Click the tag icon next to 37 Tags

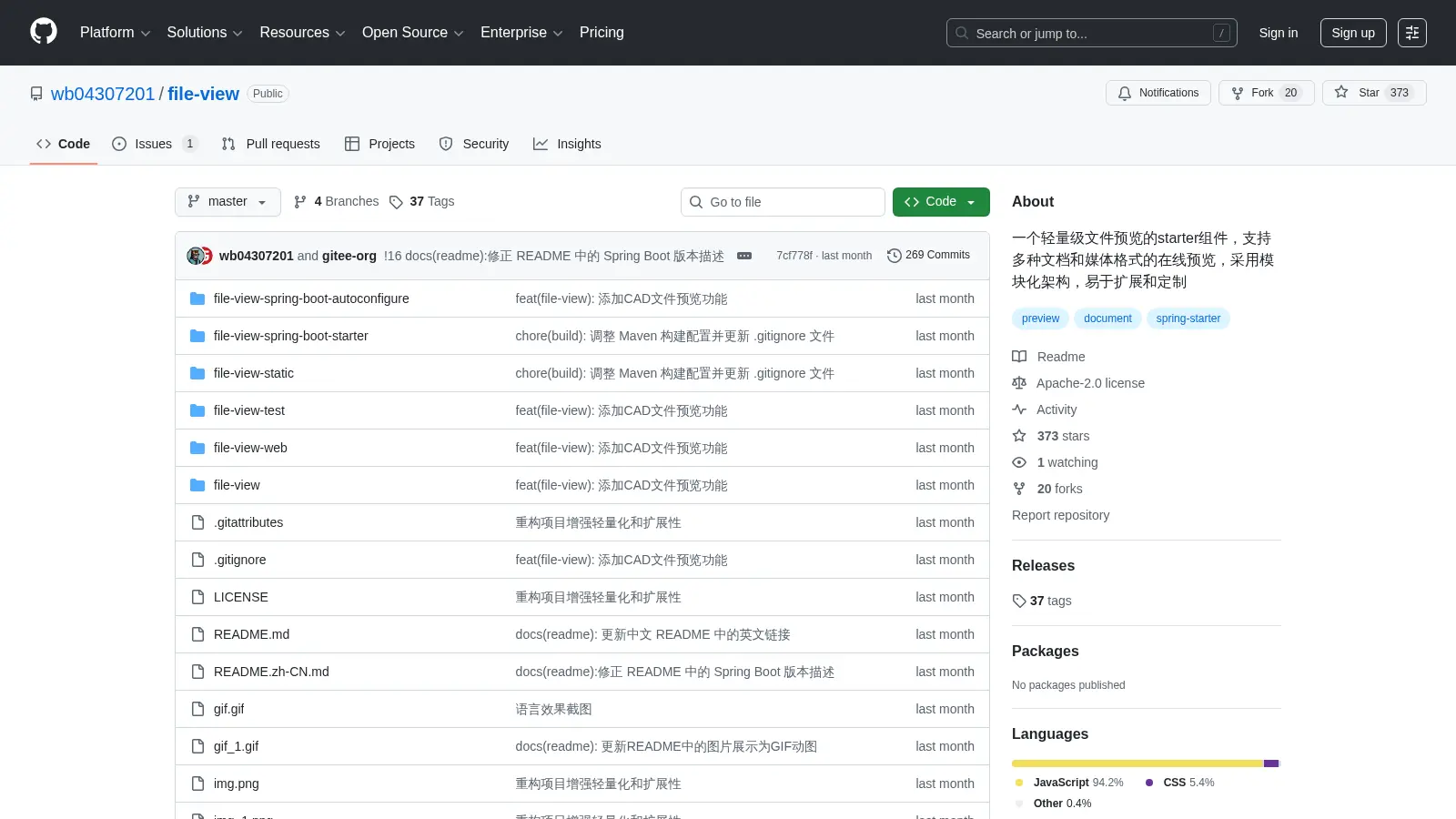396,202
